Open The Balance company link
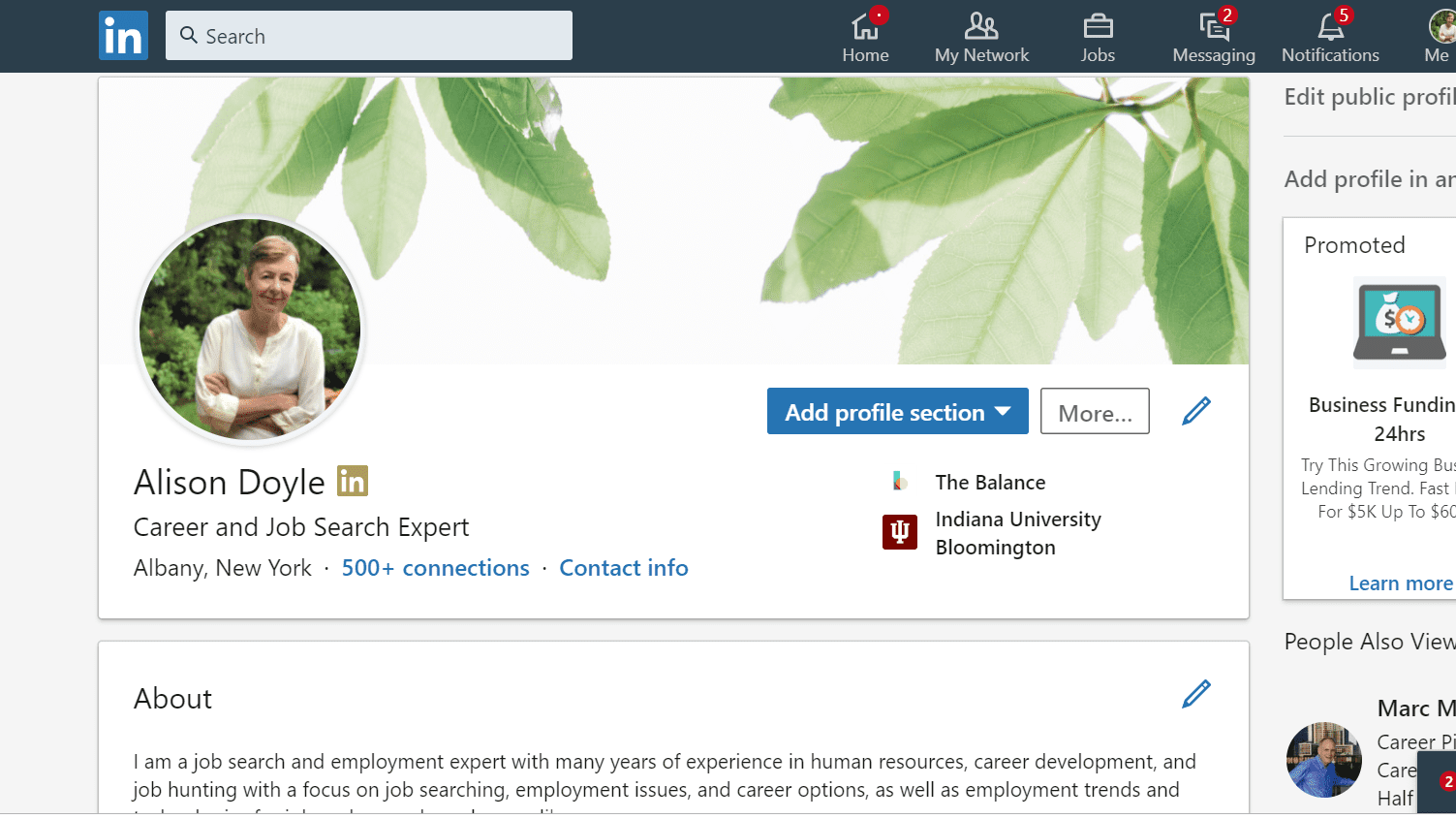 (990, 482)
